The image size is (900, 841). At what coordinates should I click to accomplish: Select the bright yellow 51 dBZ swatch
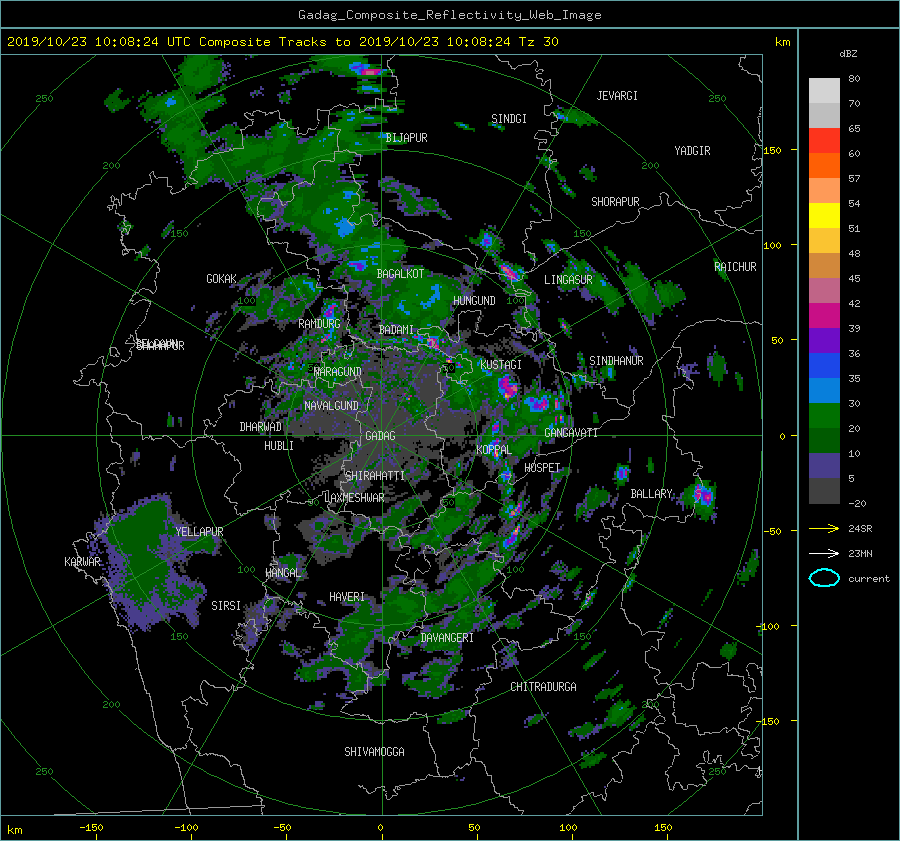click(x=824, y=216)
